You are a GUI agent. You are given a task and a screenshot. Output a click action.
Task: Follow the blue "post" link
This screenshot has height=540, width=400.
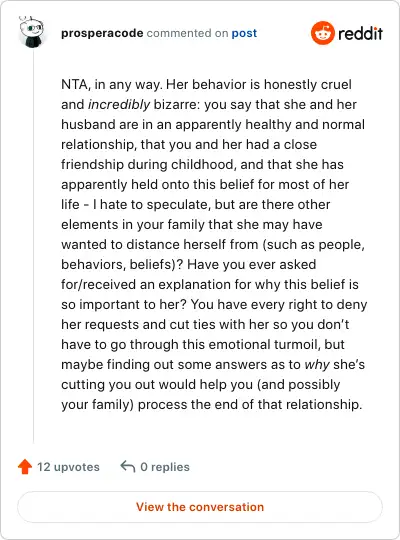click(244, 33)
